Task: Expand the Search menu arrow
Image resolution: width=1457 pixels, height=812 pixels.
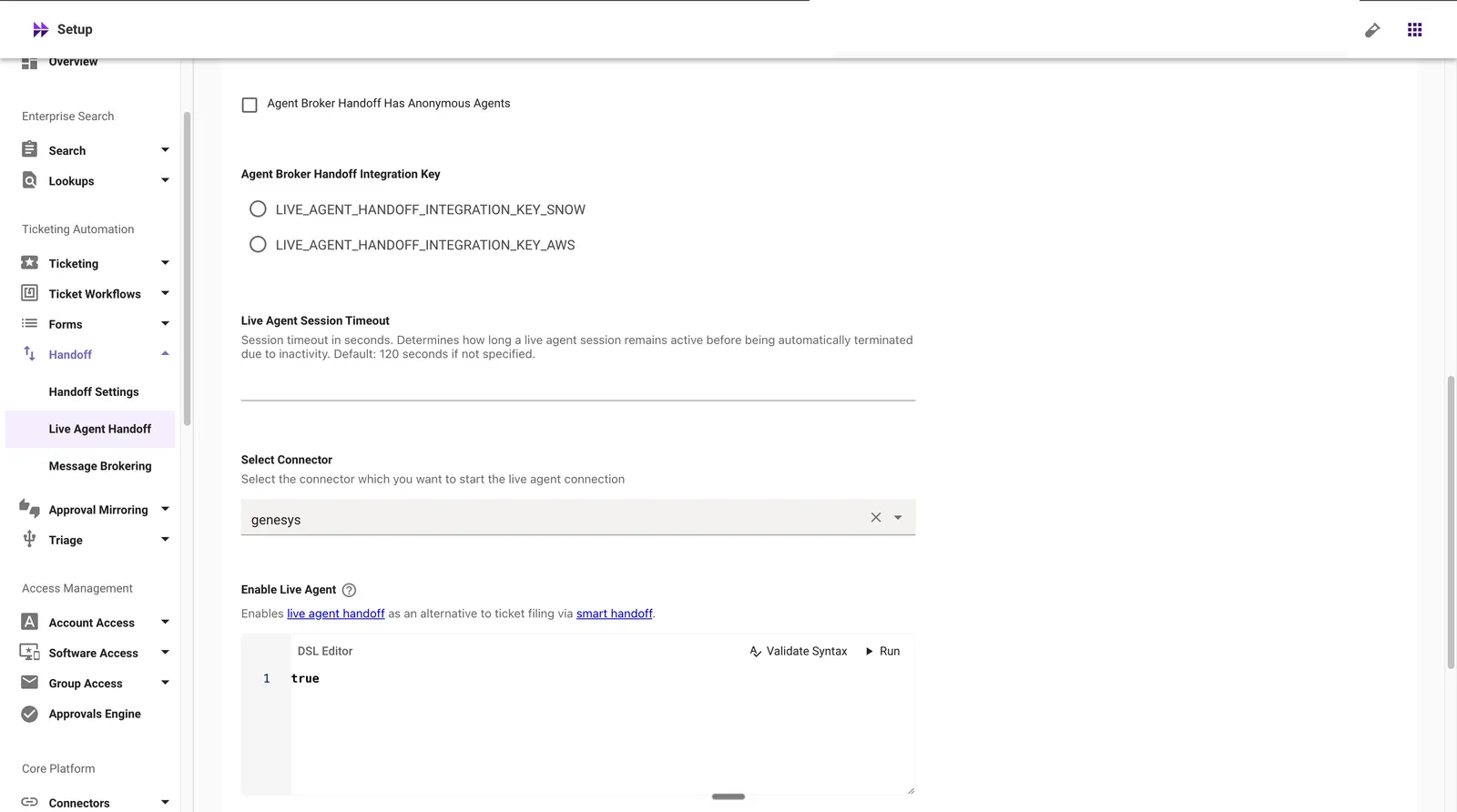Action: tap(165, 150)
